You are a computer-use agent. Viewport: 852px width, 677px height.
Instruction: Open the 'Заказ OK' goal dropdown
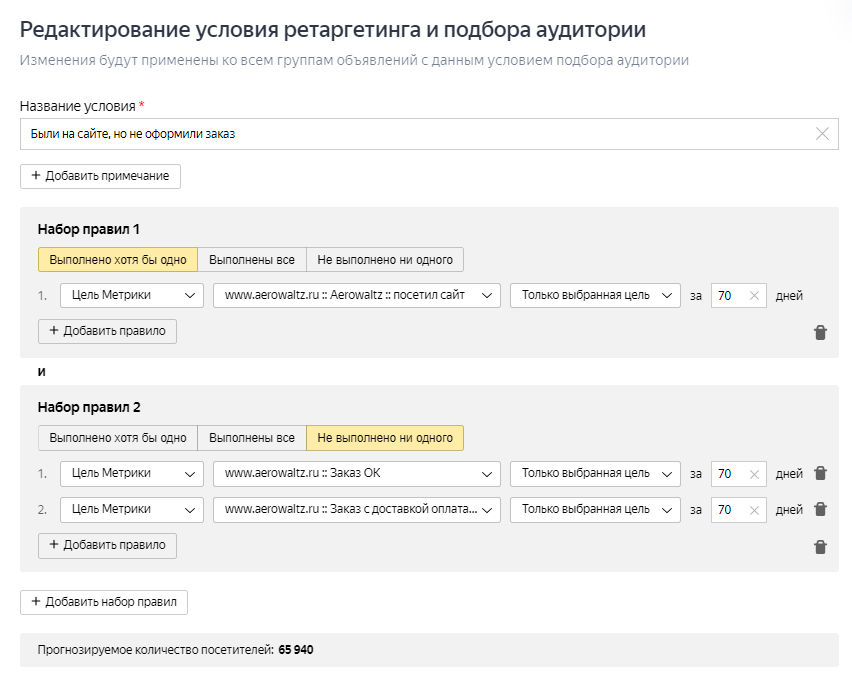point(356,474)
